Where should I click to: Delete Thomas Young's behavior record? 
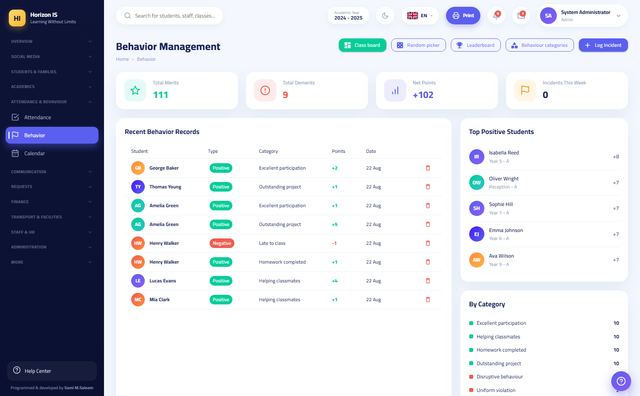[x=428, y=187]
